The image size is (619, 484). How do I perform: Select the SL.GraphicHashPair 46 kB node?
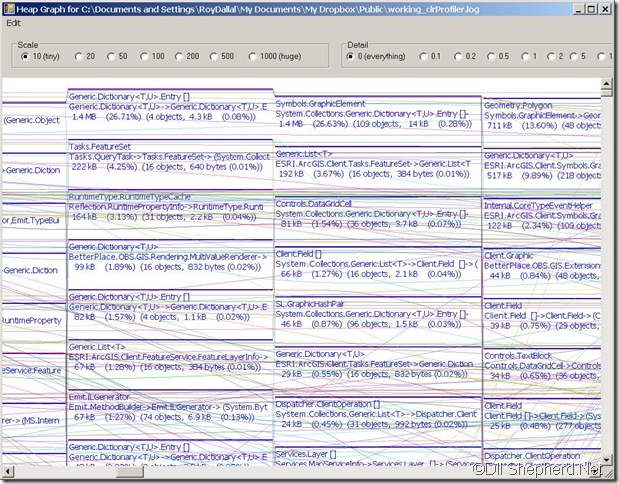coord(378,322)
